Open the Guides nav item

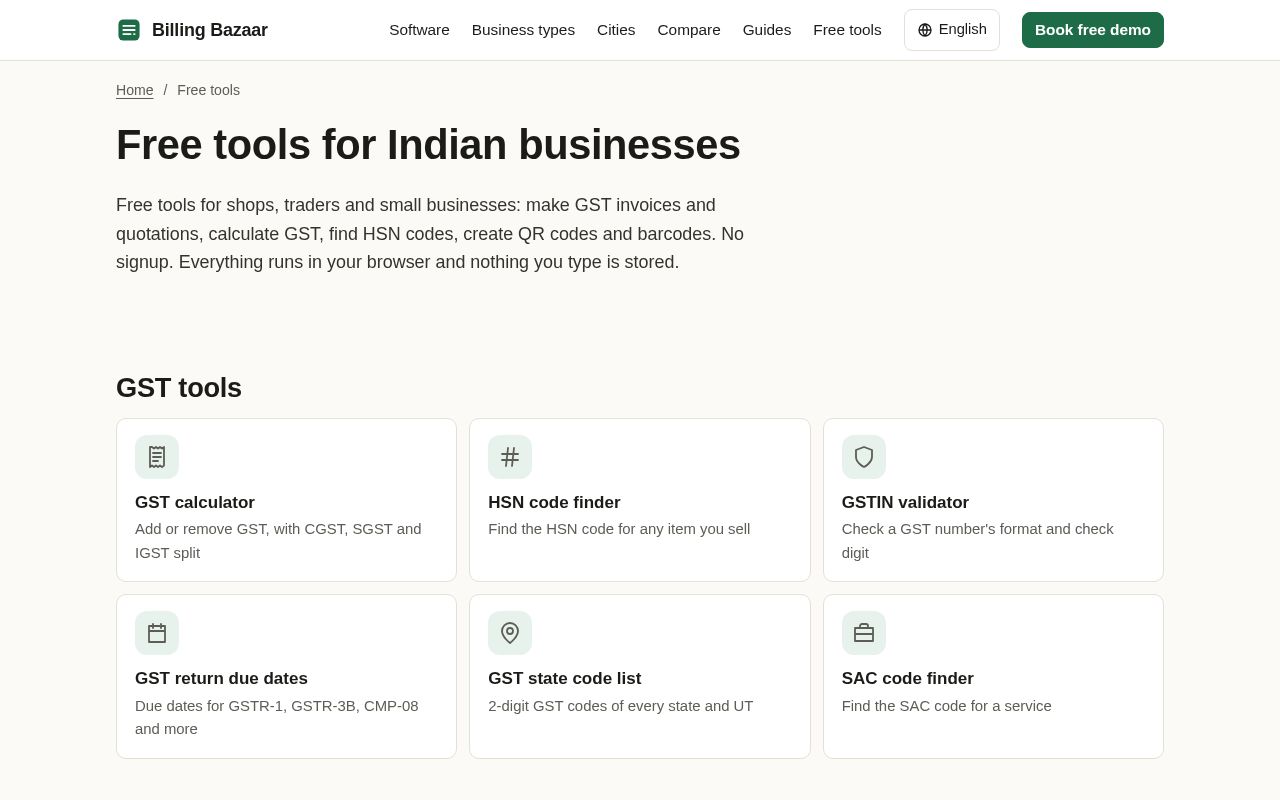[767, 30]
